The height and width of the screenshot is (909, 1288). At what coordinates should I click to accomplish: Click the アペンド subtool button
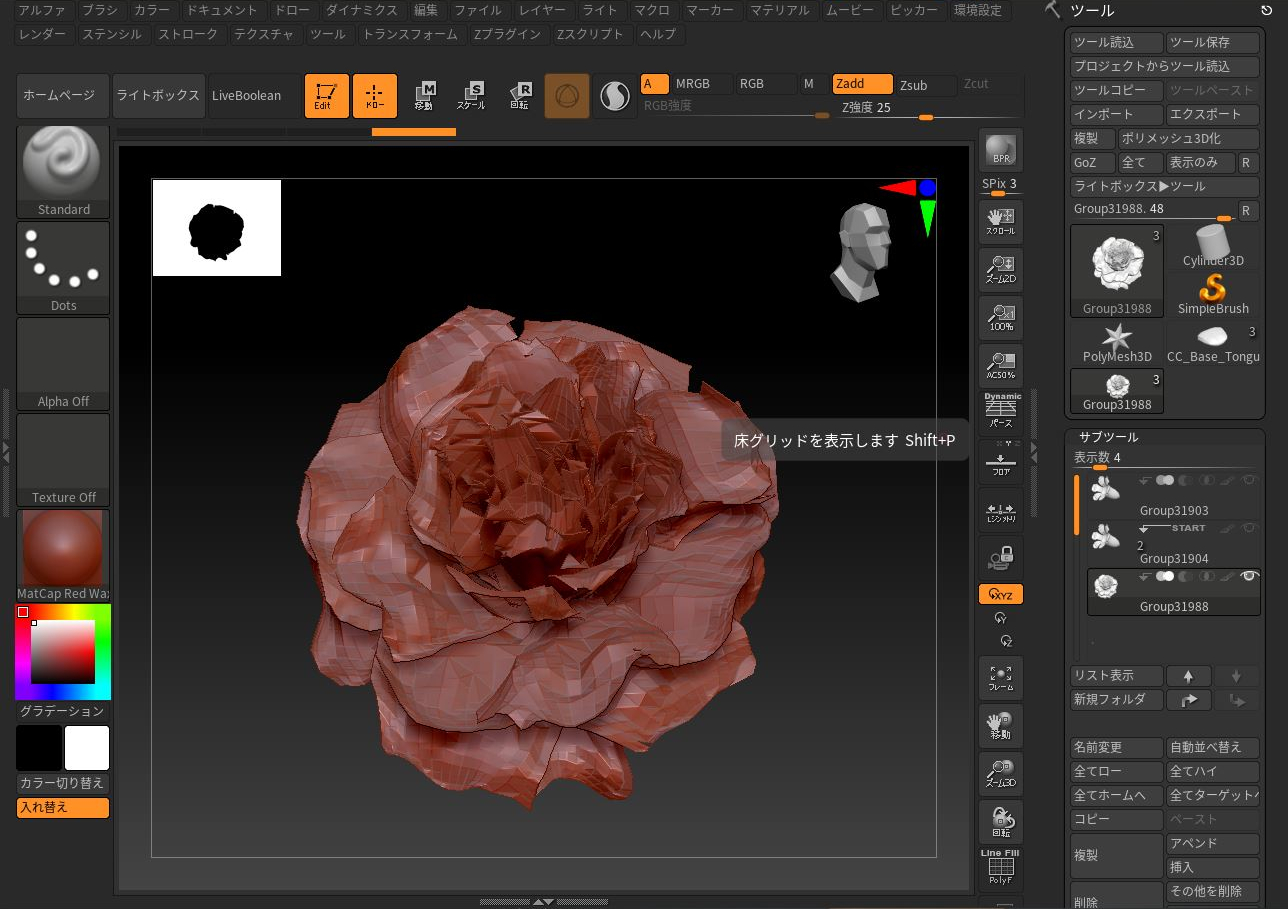(1213, 844)
